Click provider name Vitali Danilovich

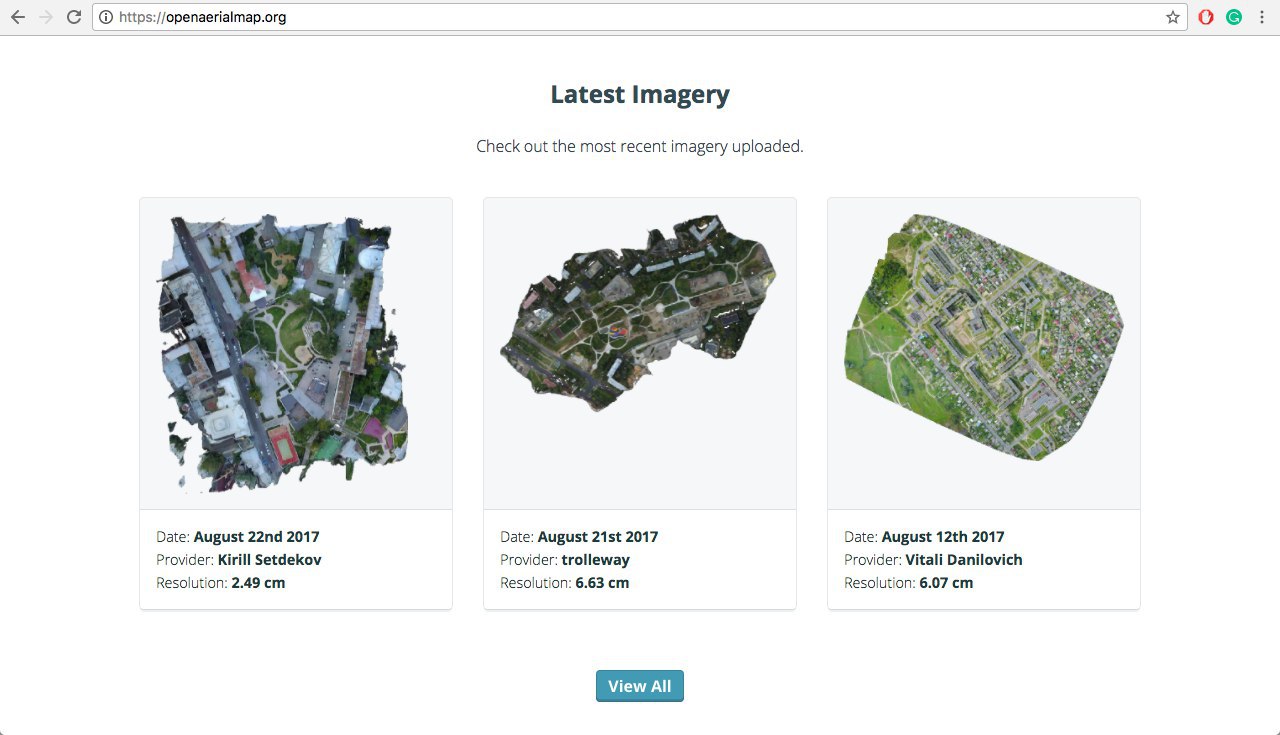click(x=964, y=560)
